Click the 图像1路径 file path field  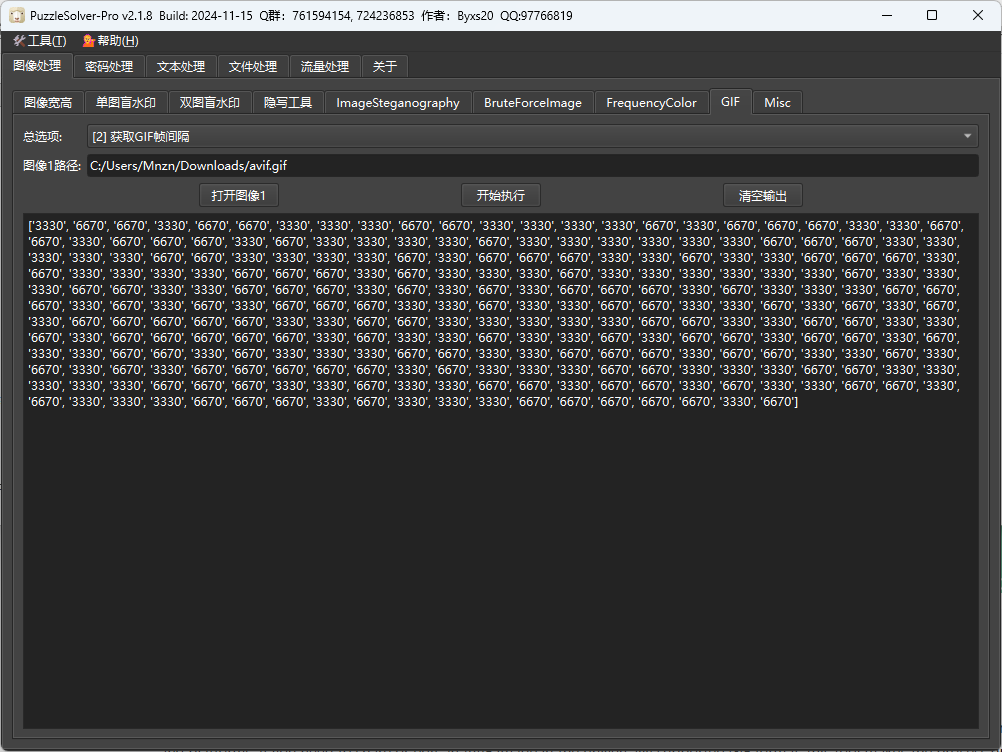(x=532, y=166)
